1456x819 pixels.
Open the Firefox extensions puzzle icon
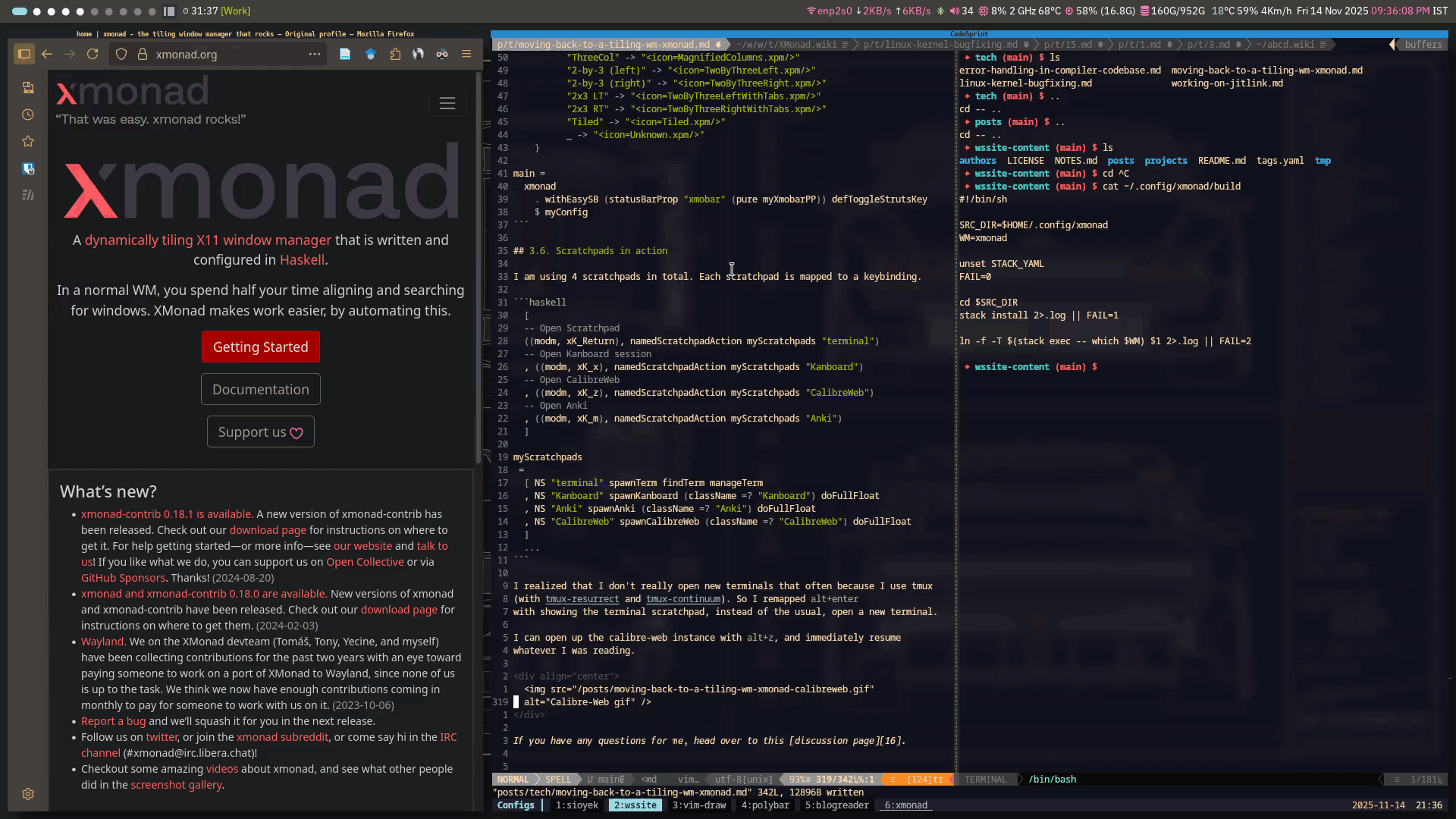pos(395,54)
